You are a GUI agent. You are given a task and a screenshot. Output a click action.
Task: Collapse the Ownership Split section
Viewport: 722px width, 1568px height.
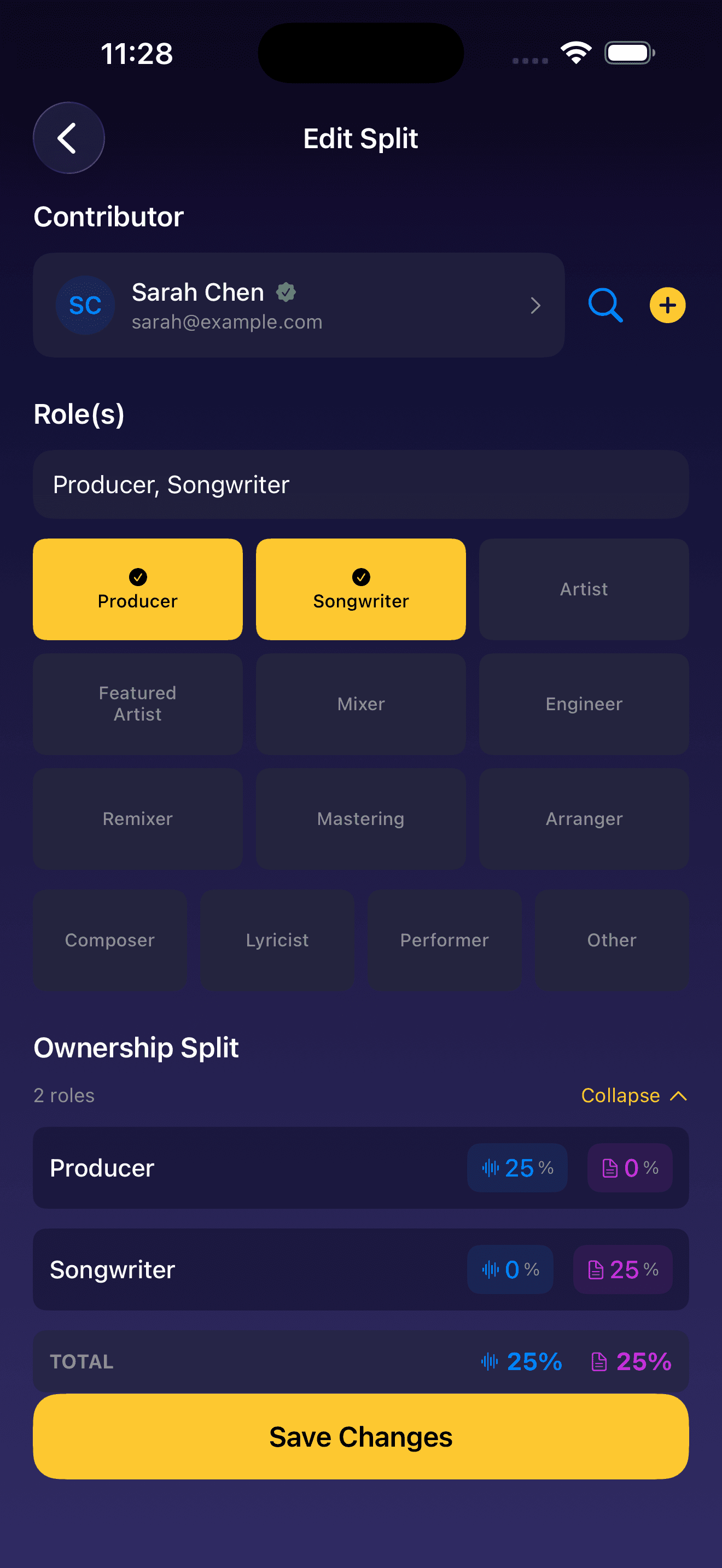coord(634,1095)
